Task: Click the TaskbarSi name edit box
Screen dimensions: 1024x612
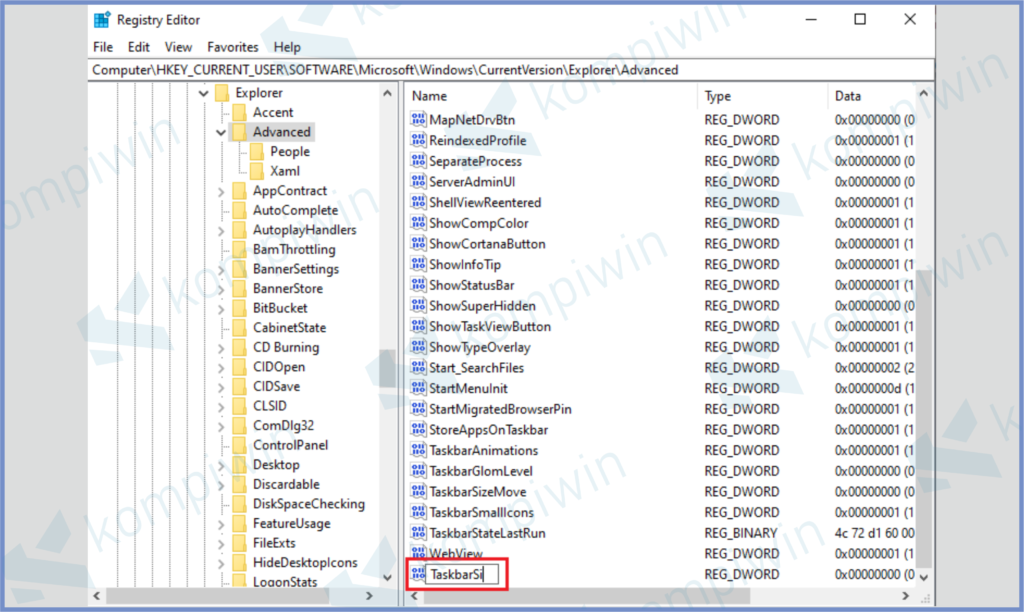Action: [x=463, y=575]
